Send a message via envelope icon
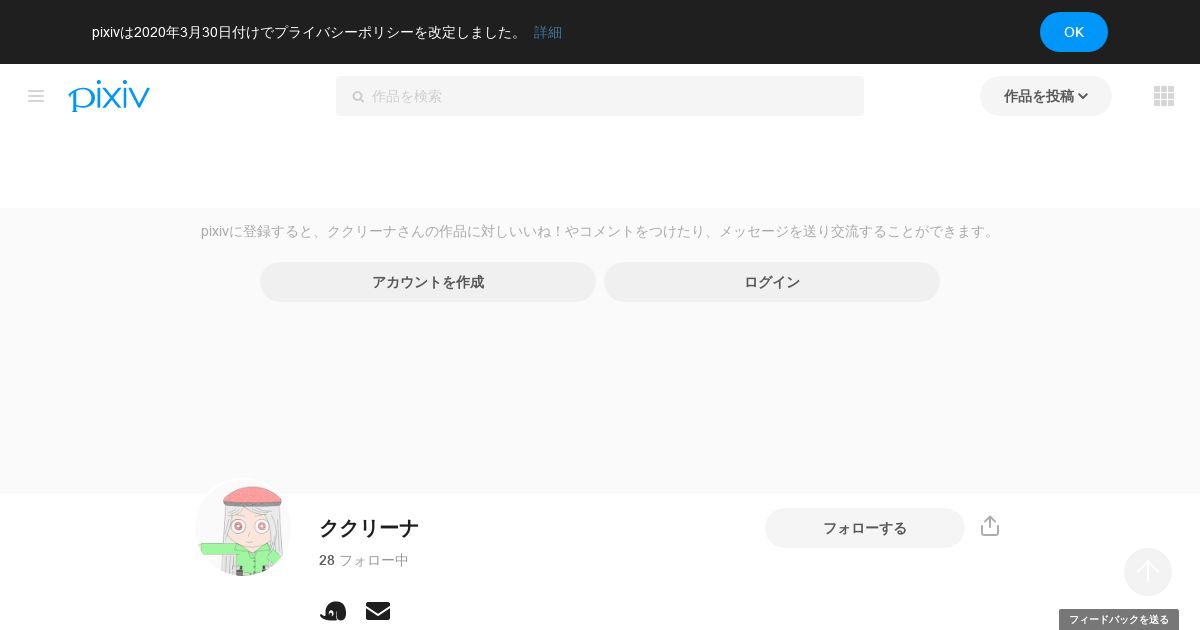Image resolution: width=1200 pixels, height=630 pixels. point(378,611)
